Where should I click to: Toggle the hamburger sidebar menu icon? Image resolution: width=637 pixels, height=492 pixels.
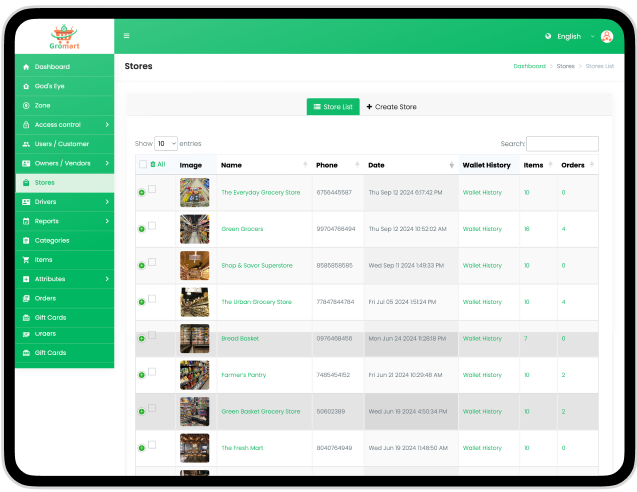pyautogui.click(x=127, y=36)
